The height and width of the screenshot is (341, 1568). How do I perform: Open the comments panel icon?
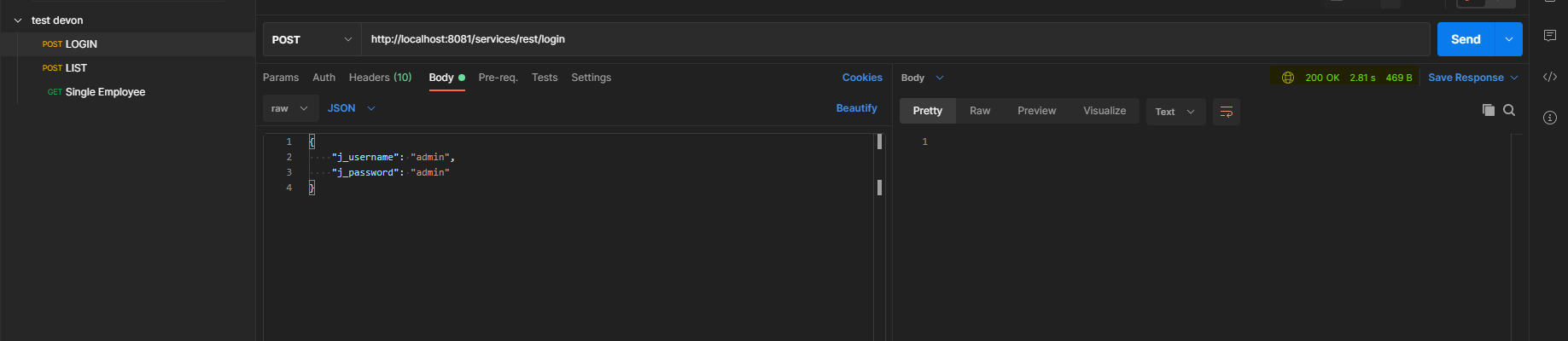1549,36
